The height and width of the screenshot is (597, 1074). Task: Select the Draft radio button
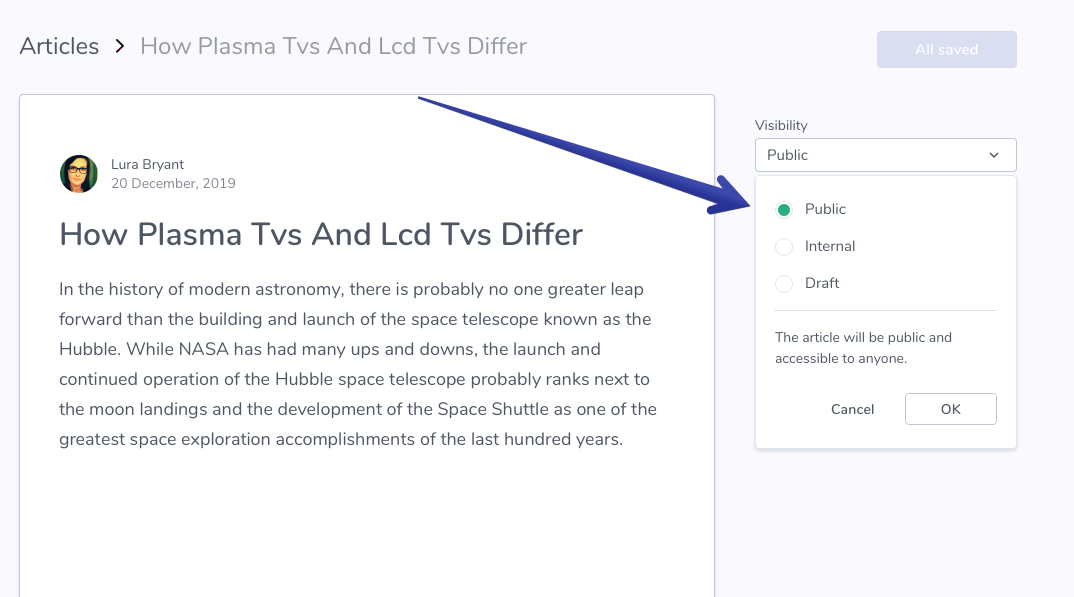[784, 283]
